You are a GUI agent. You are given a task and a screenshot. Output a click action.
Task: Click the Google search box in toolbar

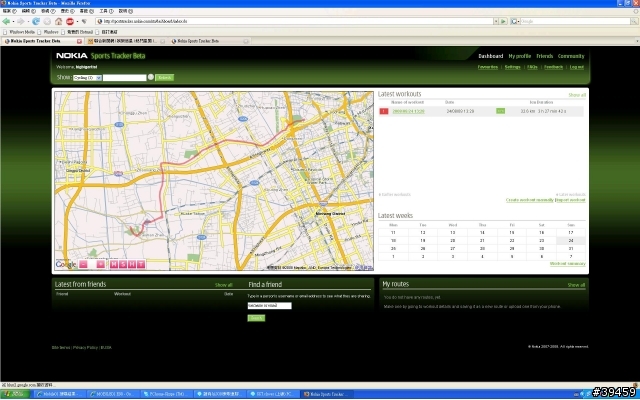tap(576, 21)
